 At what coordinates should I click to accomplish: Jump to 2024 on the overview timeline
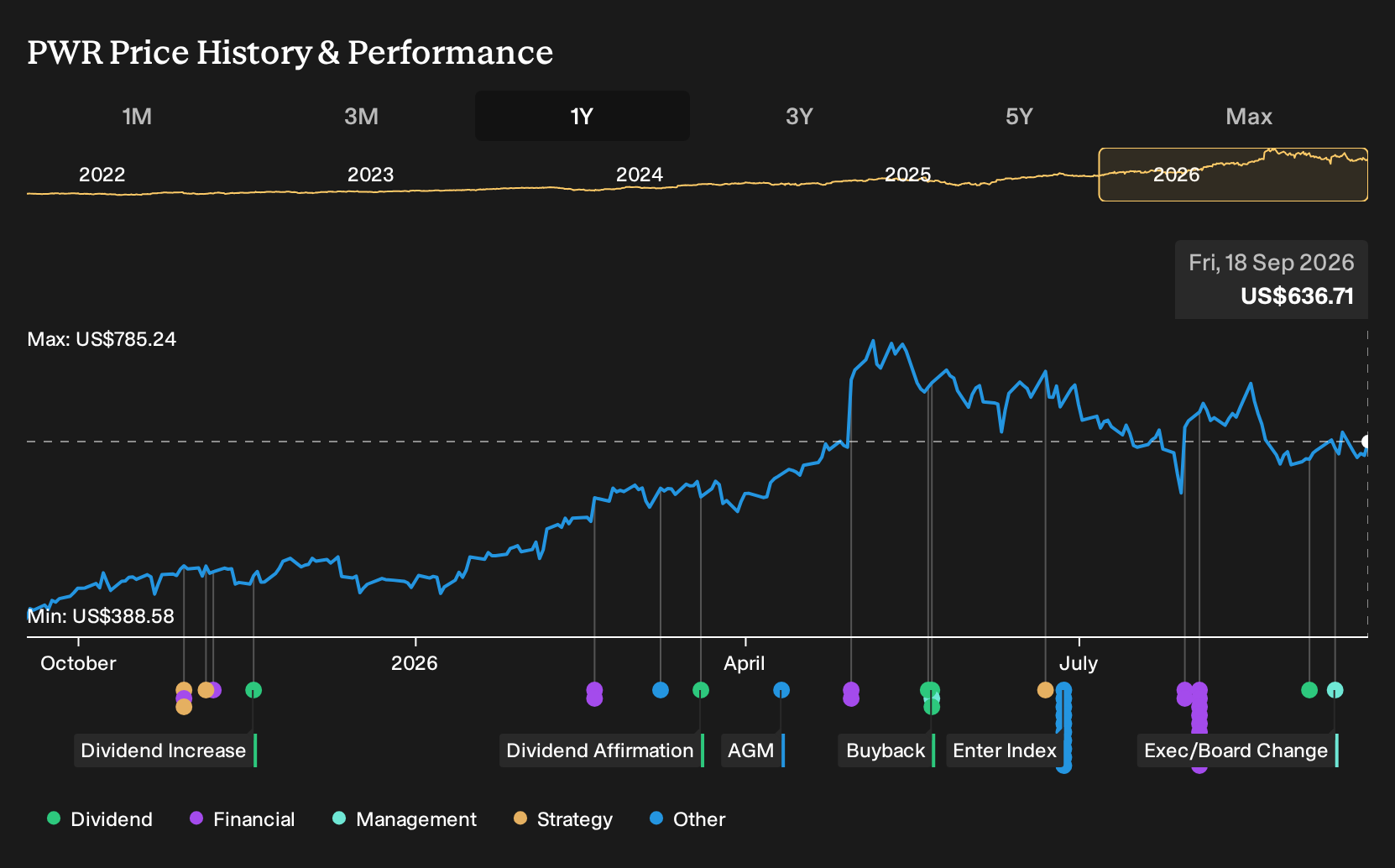pos(639,175)
